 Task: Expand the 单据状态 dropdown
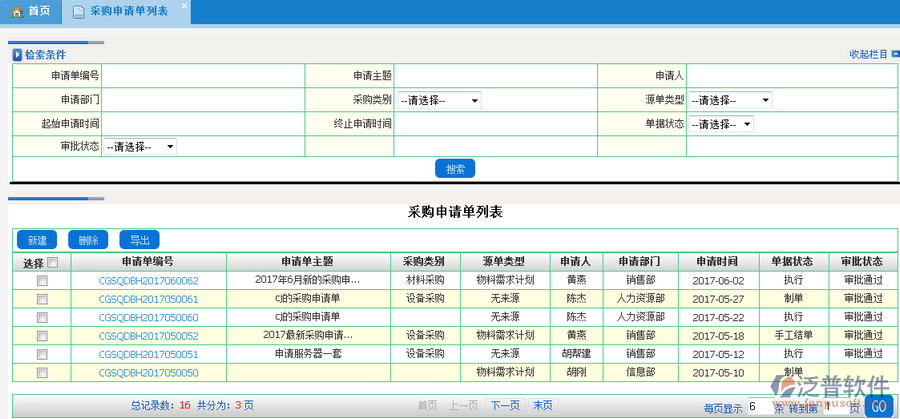tap(721, 124)
